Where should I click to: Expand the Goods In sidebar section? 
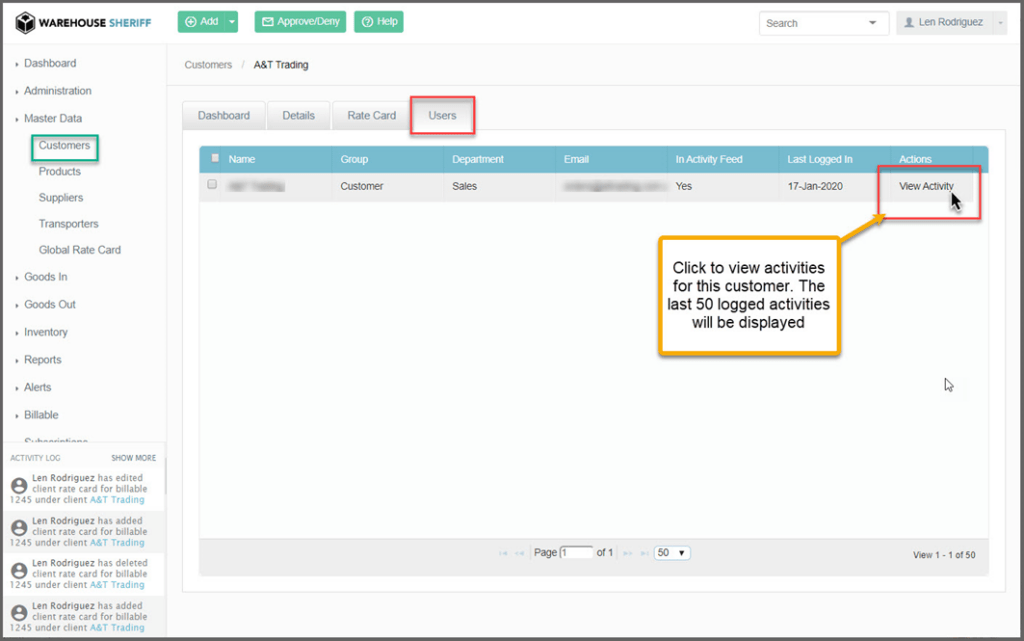(x=46, y=277)
